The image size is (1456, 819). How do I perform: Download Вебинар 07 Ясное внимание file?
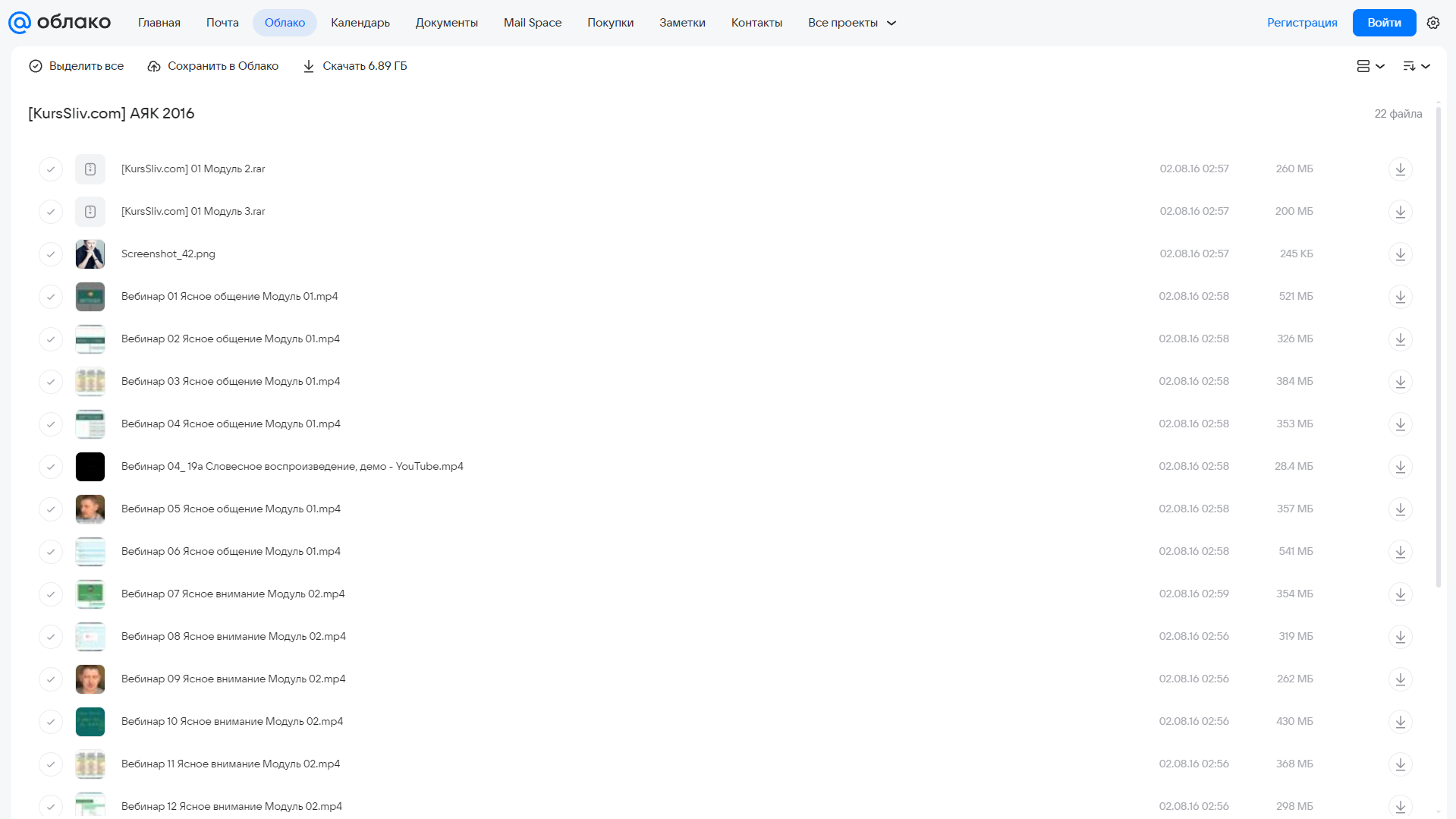1401,594
